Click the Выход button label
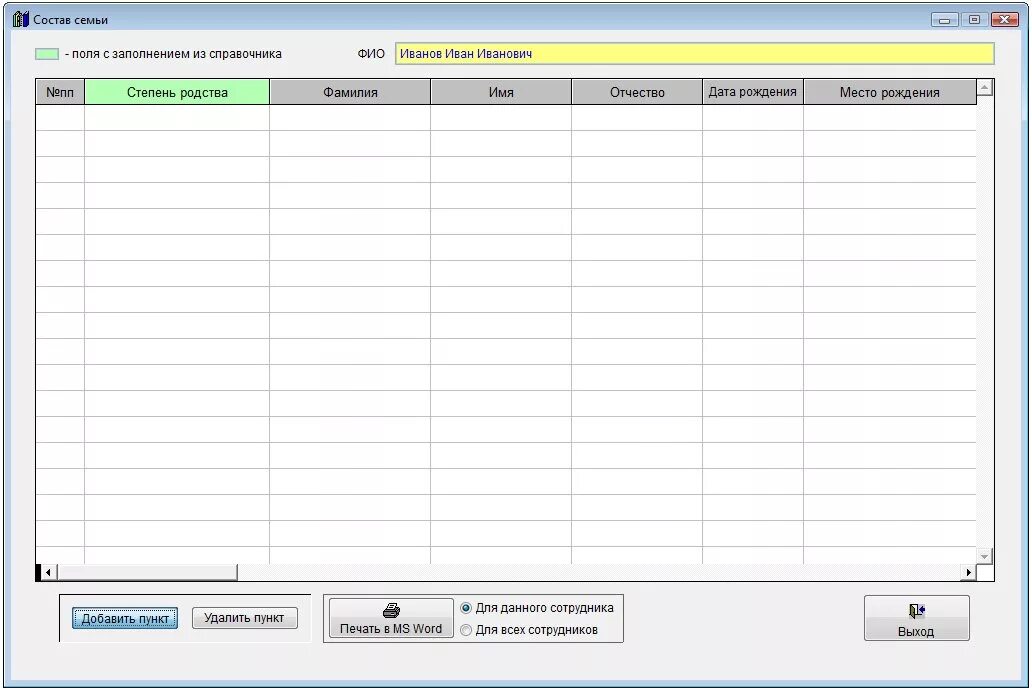 click(916, 631)
